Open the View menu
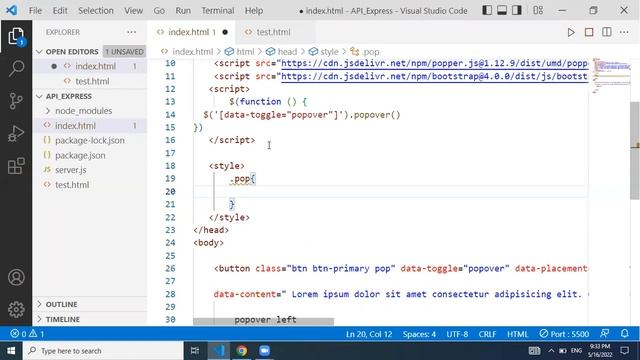640x360 pixels. point(133,11)
